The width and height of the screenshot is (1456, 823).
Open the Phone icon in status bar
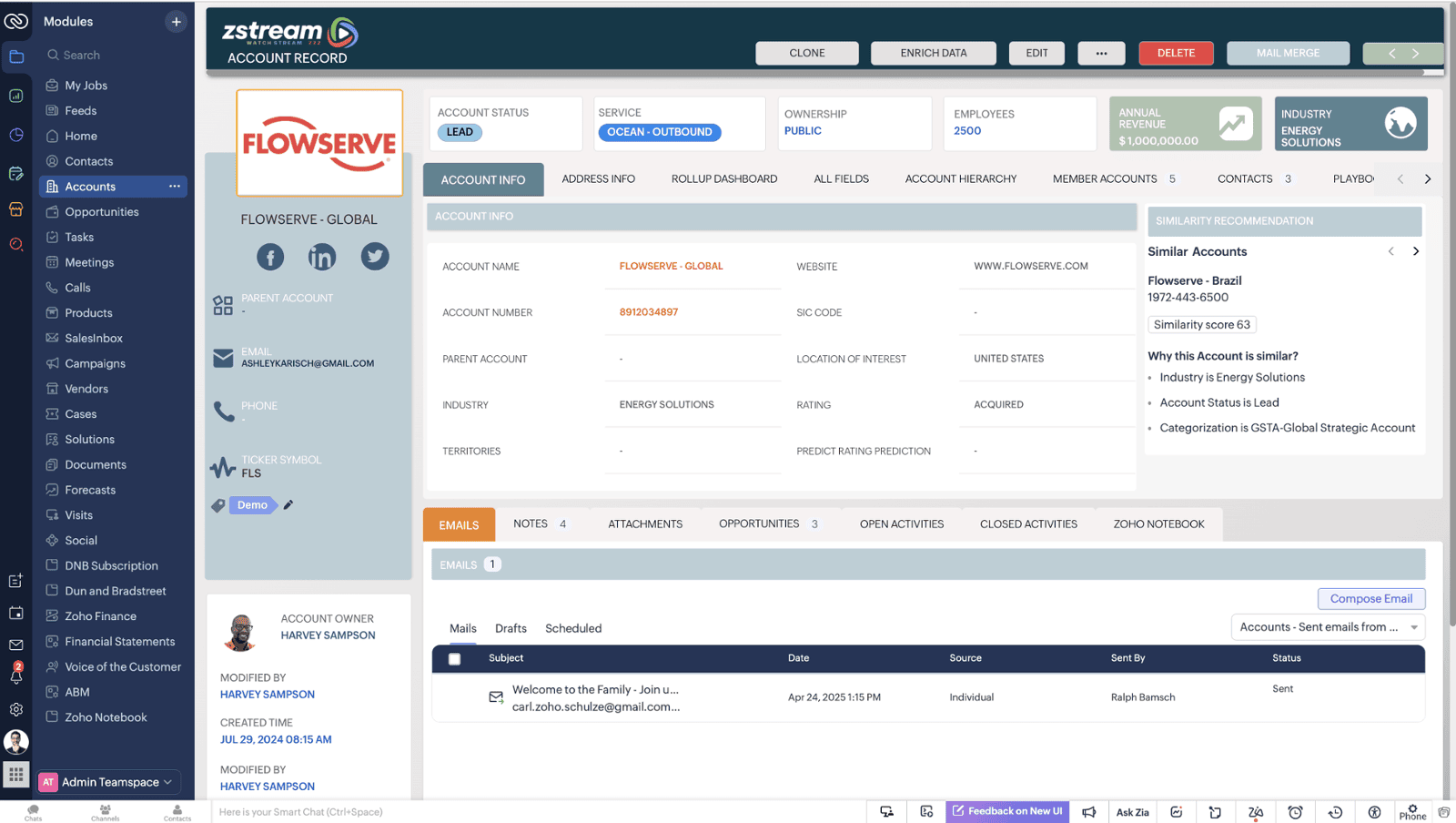coord(1412,811)
